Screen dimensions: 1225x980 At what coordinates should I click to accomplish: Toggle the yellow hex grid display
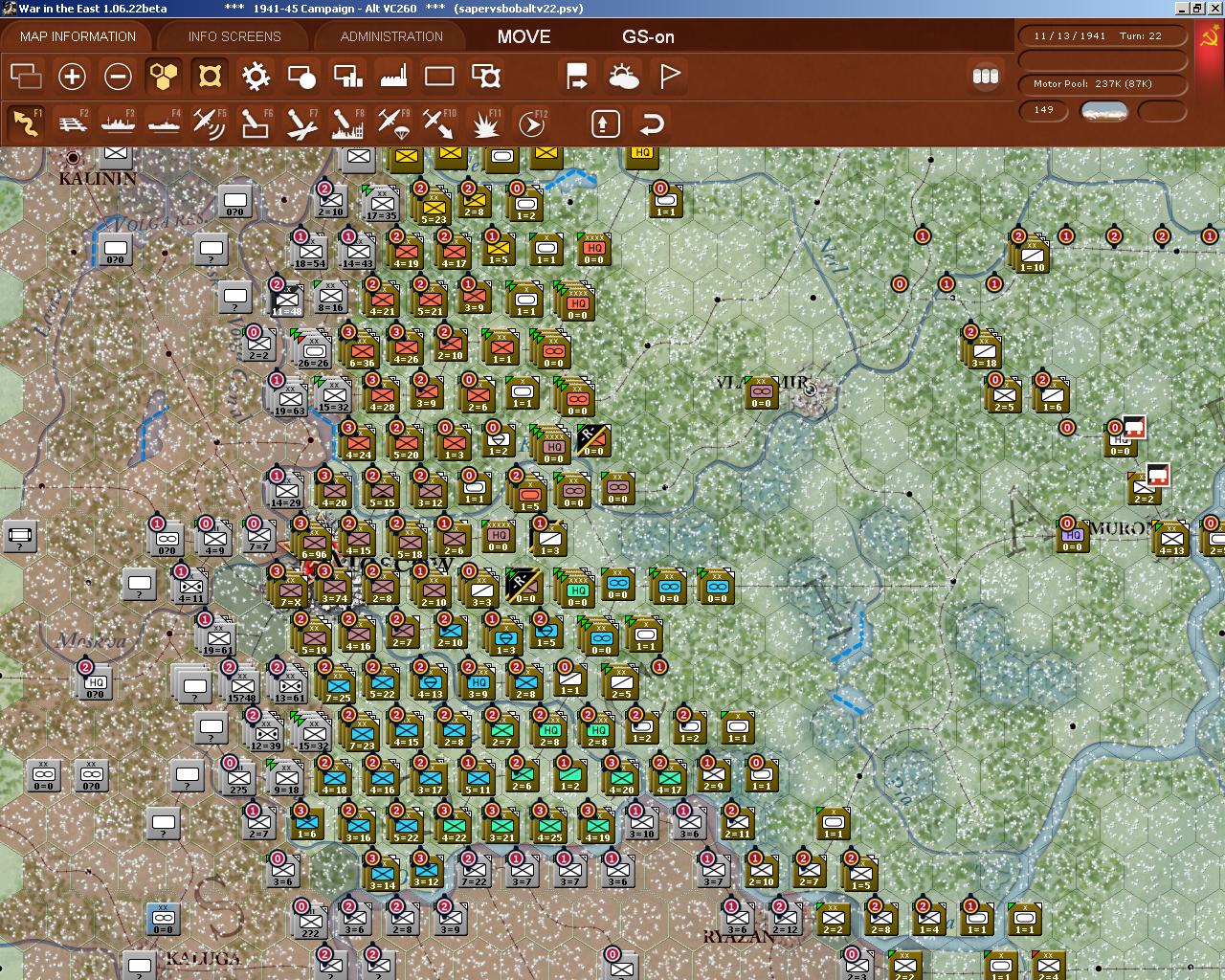[x=164, y=76]
